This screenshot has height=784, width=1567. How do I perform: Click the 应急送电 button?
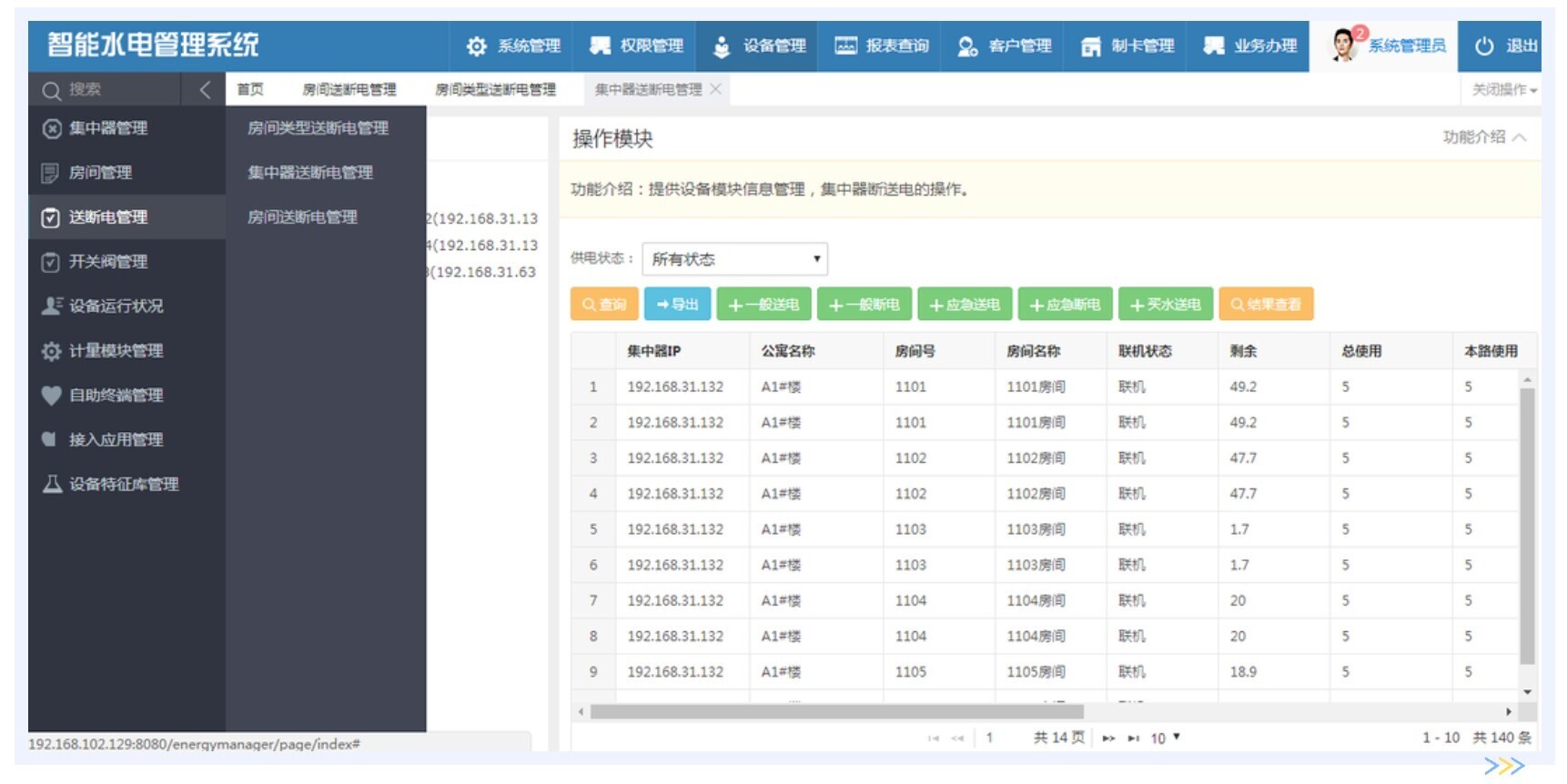coord(964,305)
